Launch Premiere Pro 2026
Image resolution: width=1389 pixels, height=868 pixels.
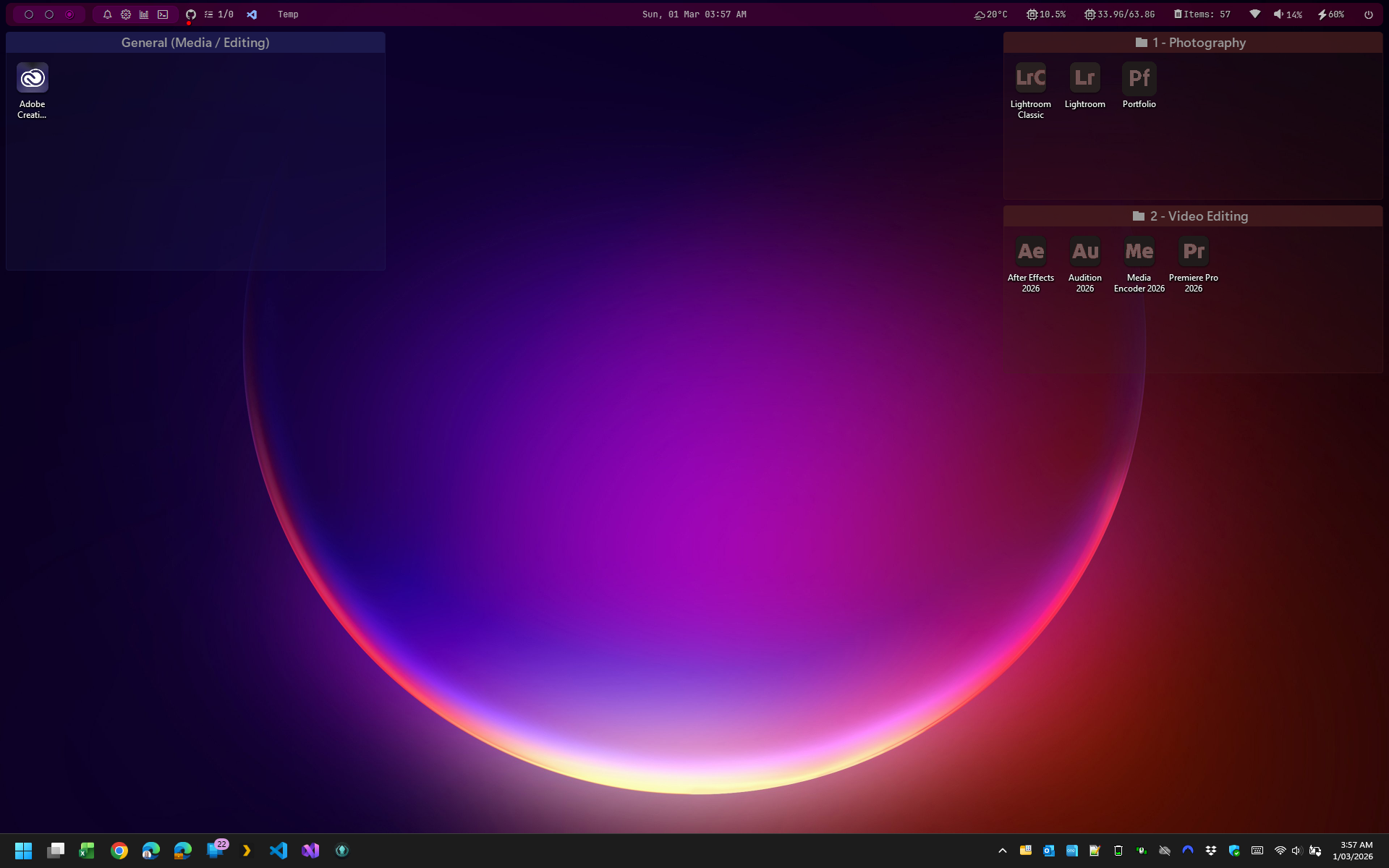click(x=1193, y=252)
